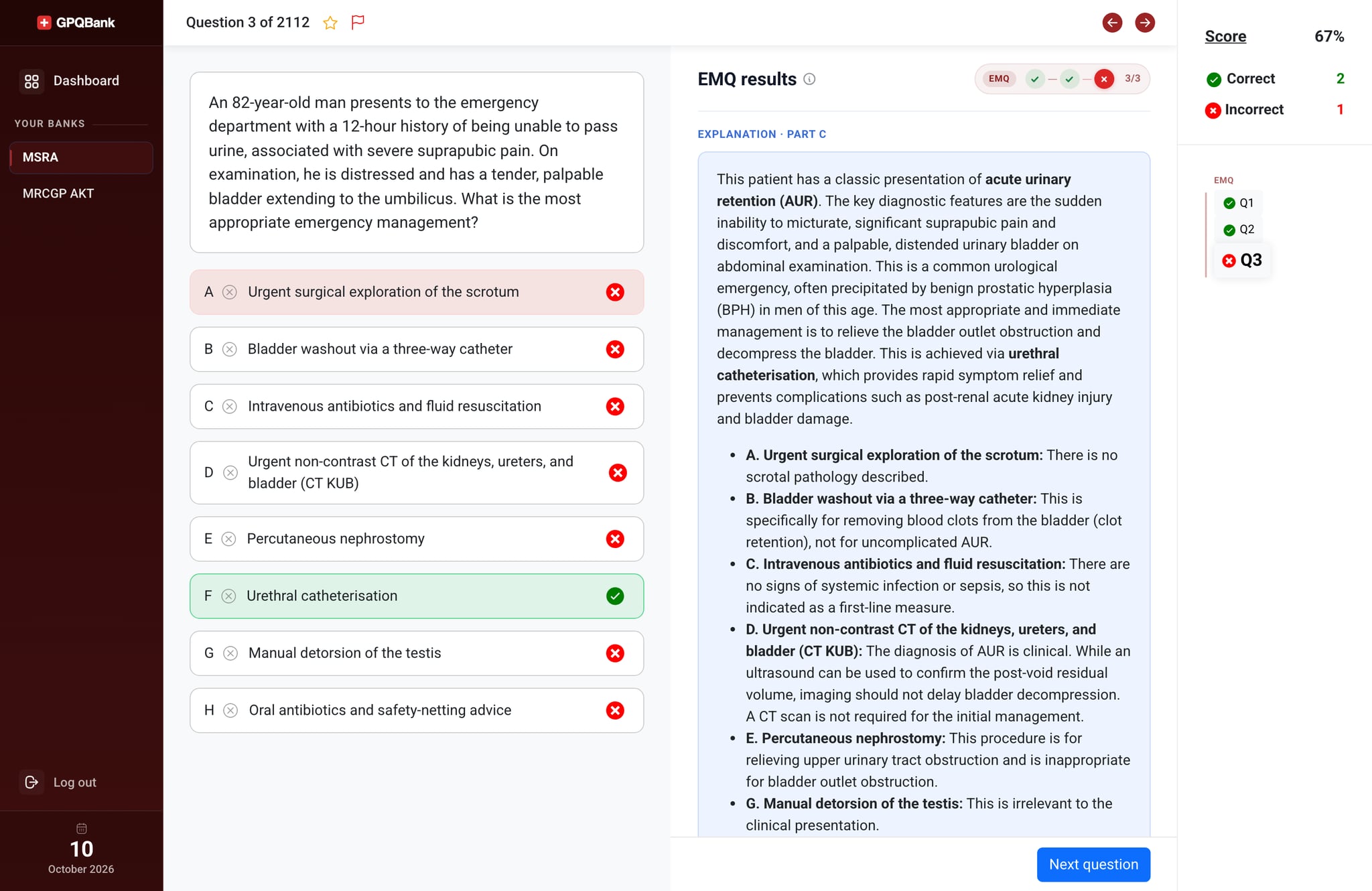The width and height of the screenshot is (1372, 891).
Task: Open EMQ results info icon
Action: point(809,79)
